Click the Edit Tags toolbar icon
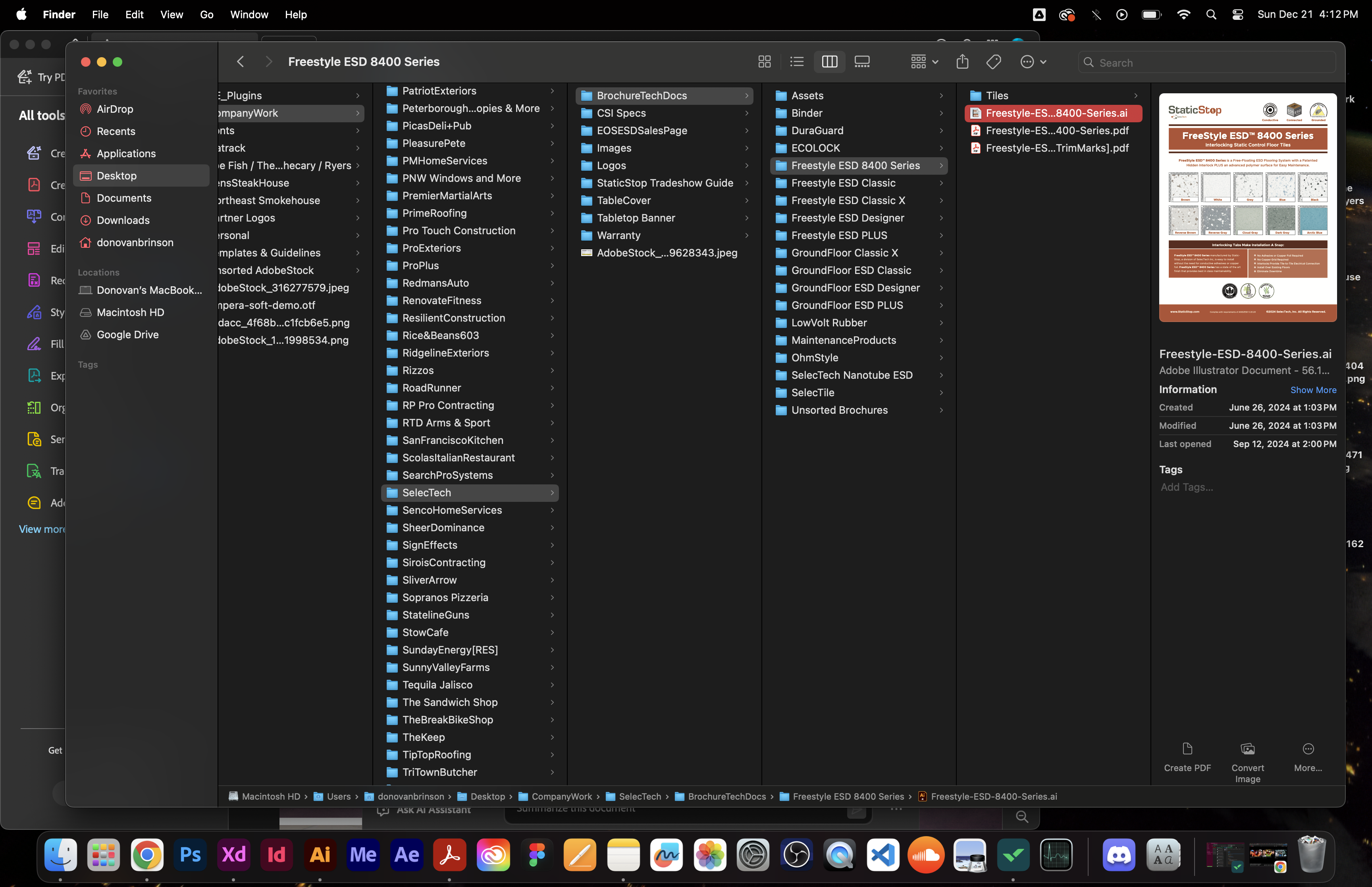The width and height of the screenshot is (1372, 887). [993, 62]
